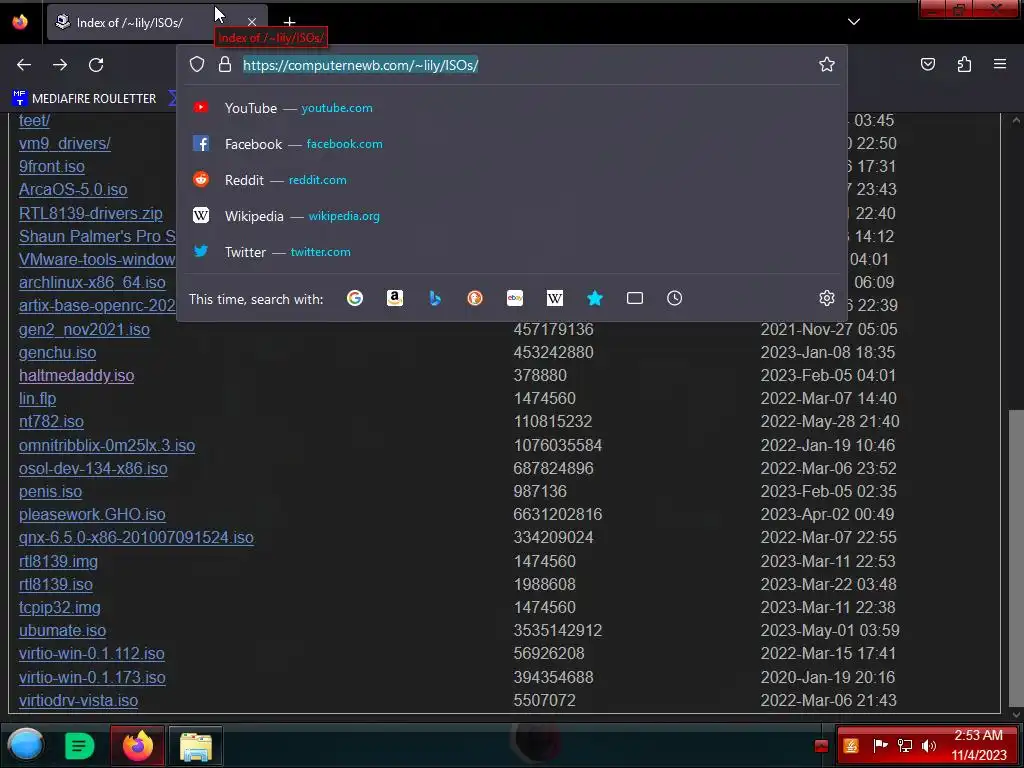Open MEDIAFIRE ROULETTER bookmark

(84, 98)
